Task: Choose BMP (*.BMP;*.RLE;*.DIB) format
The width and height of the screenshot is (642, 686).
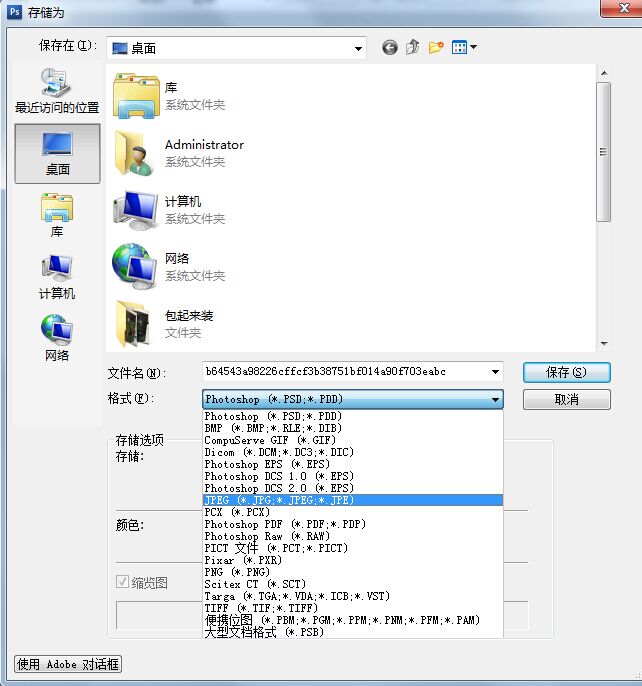Action: pos(353,428)
